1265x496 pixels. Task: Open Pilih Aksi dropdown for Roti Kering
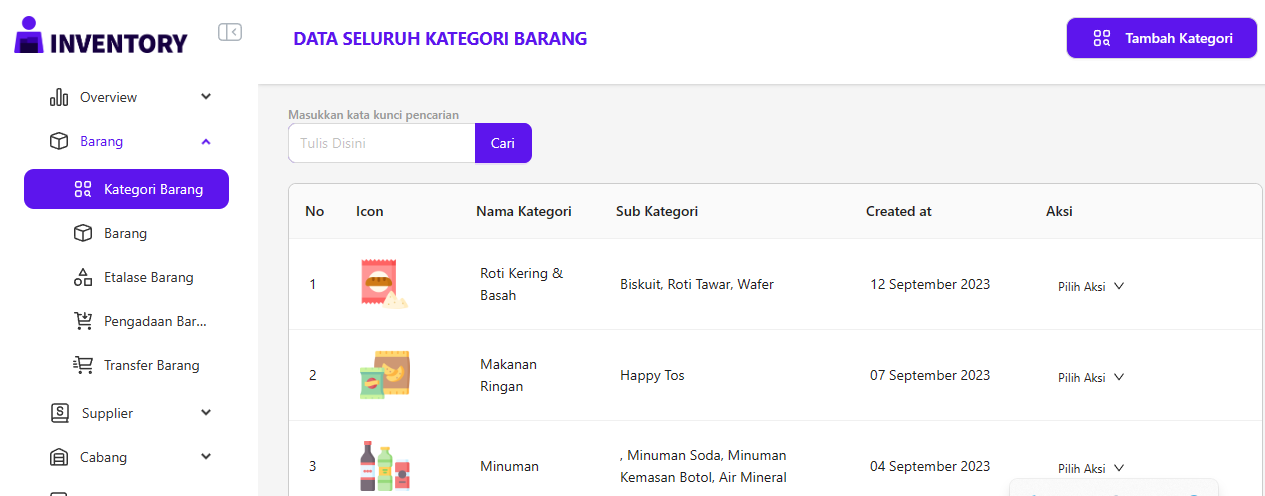(1091, 286)
